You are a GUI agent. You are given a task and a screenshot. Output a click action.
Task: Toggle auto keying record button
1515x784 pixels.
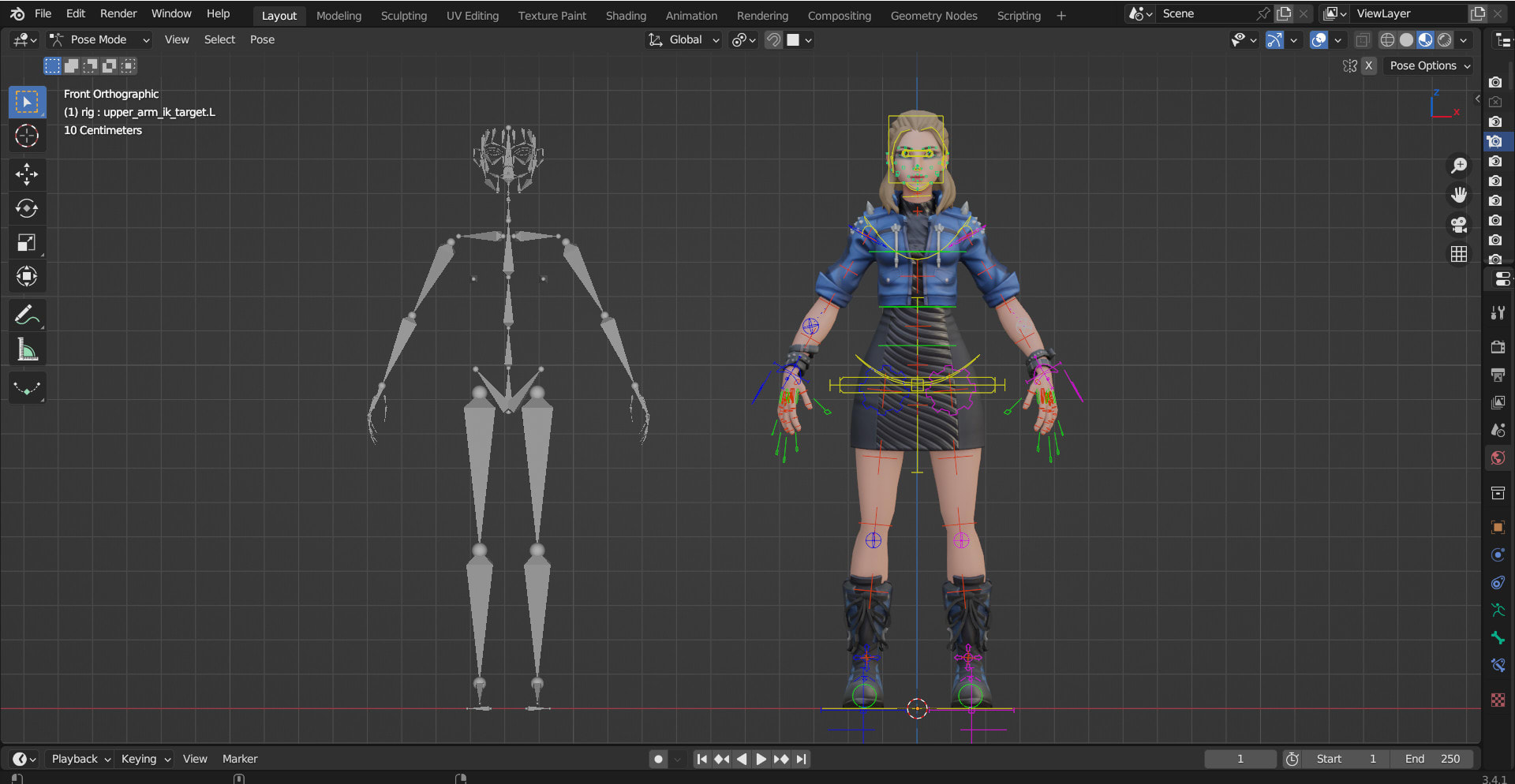(x=658, y=759)
